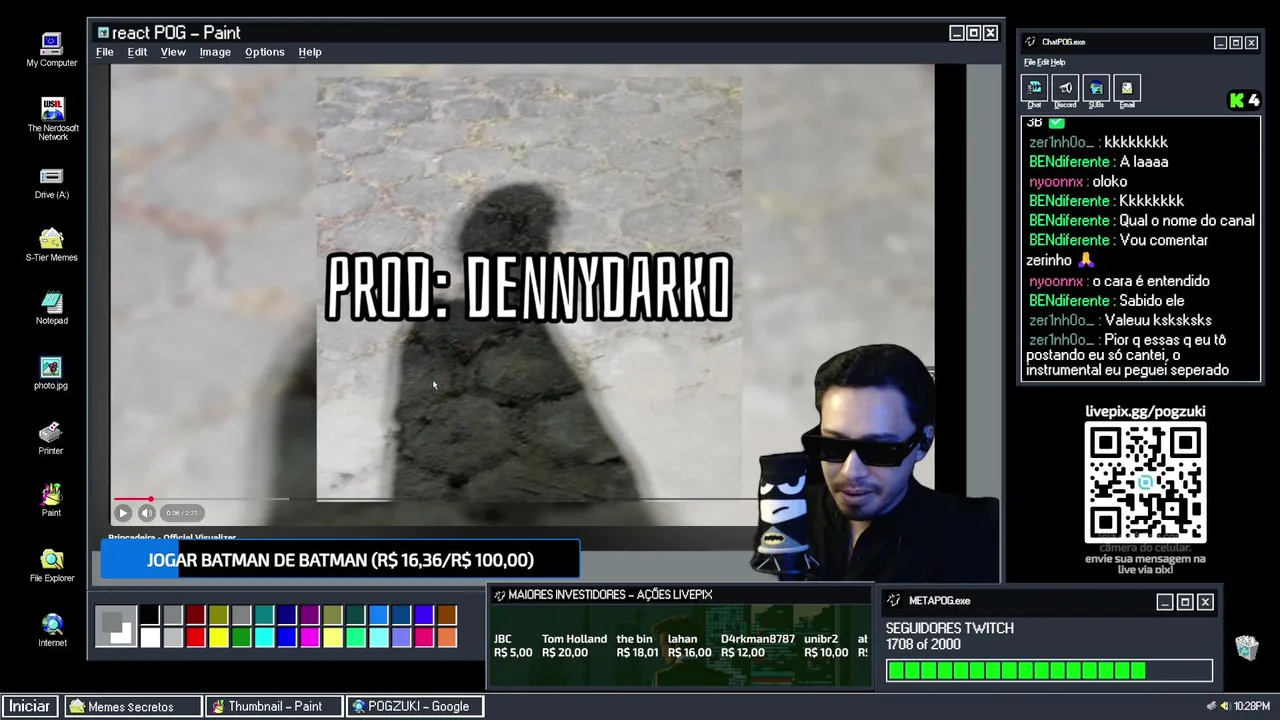Click the Chat icon in ChatPOG

pos(1034,89)
